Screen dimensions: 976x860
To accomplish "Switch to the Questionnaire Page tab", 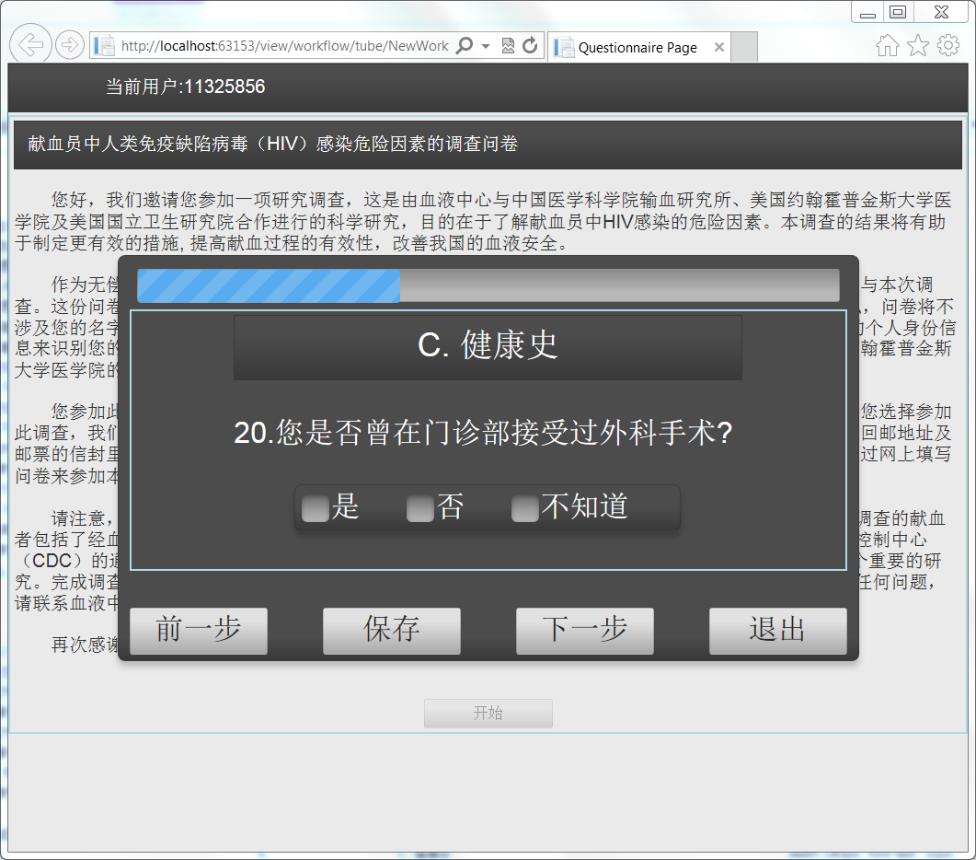I will [637, 47].
